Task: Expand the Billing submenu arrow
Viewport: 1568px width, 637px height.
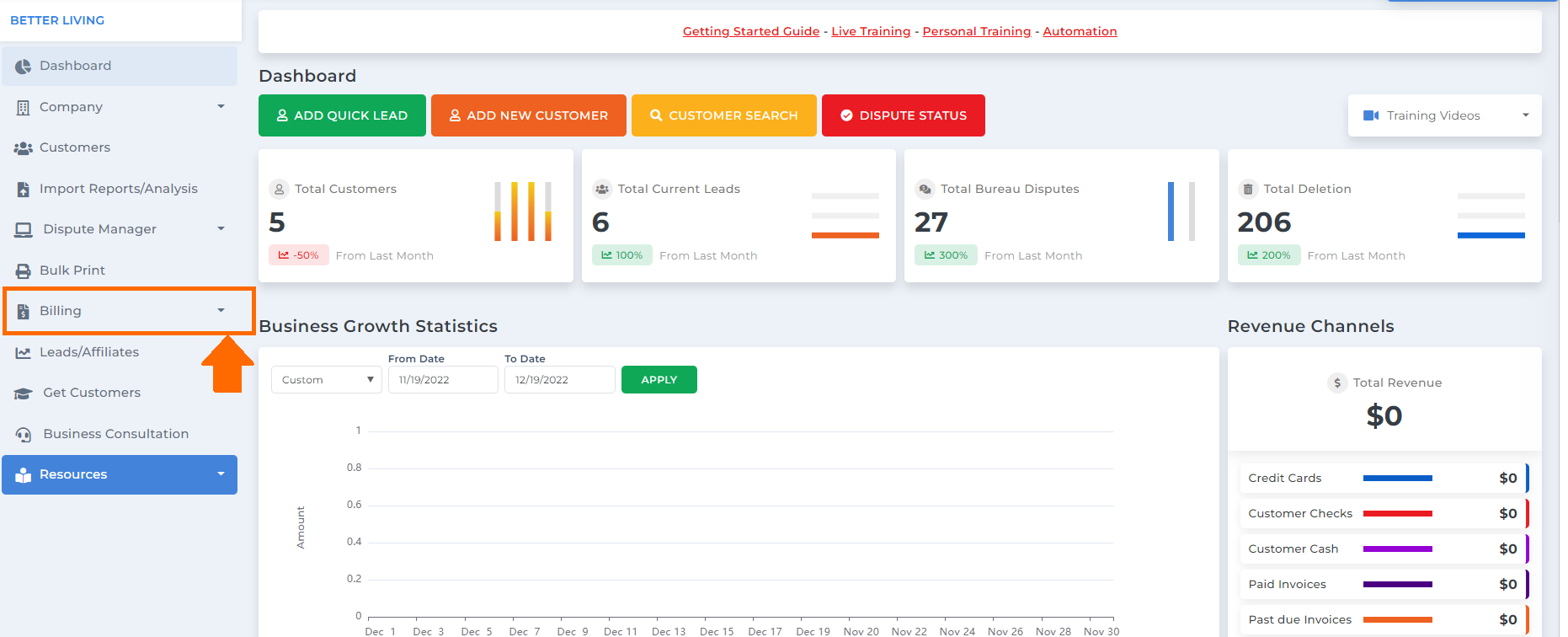Action: click(x=221, y=310)
